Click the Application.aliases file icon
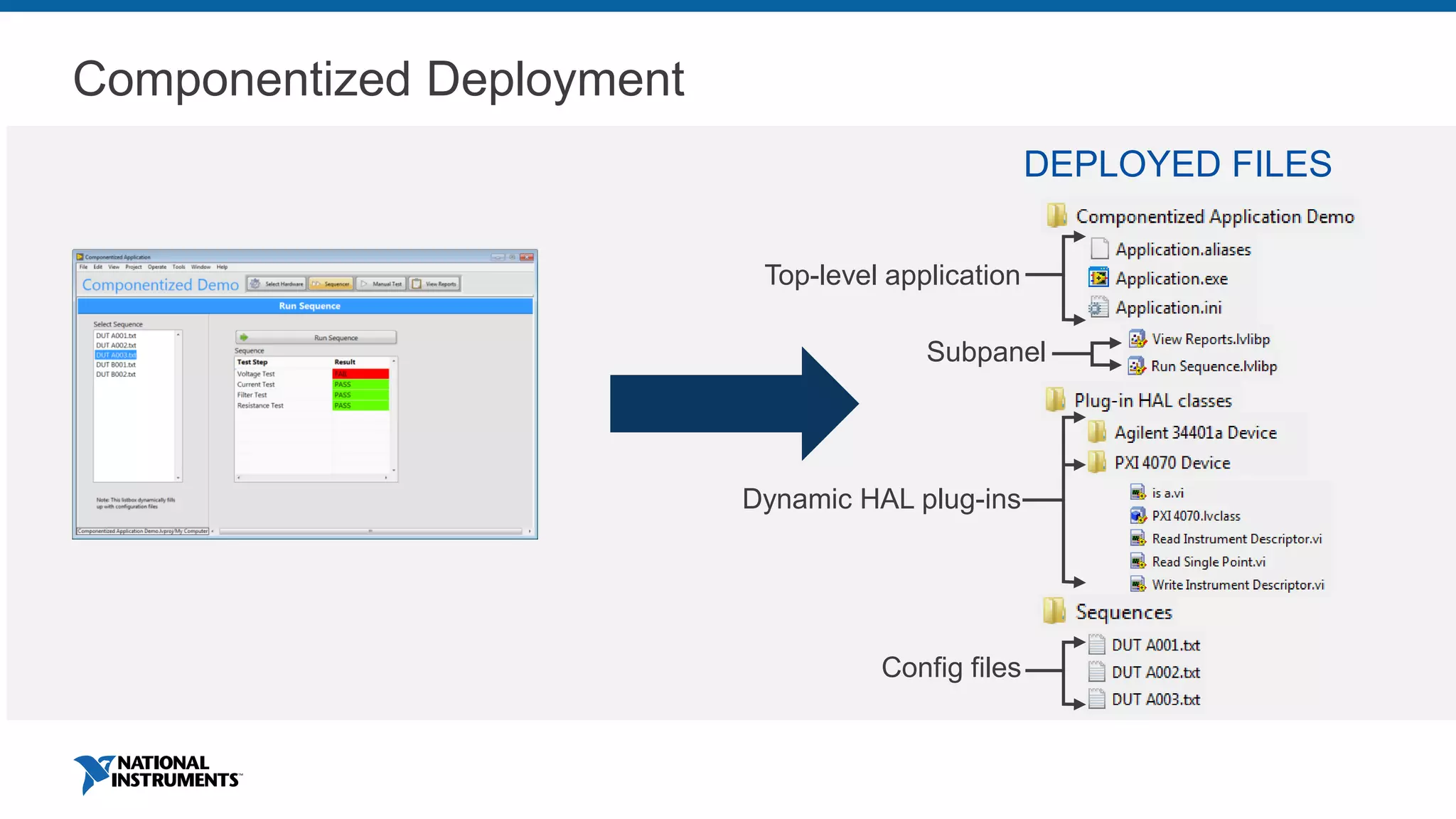The height and width of the screenshot is (819, 1456). (x=1099, y=249)
